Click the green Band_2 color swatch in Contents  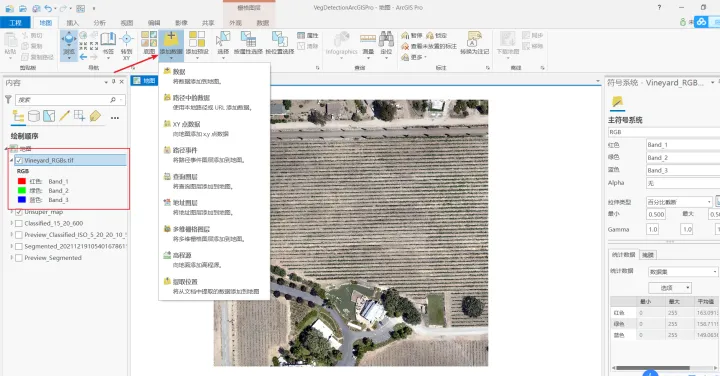pos(22,190)
